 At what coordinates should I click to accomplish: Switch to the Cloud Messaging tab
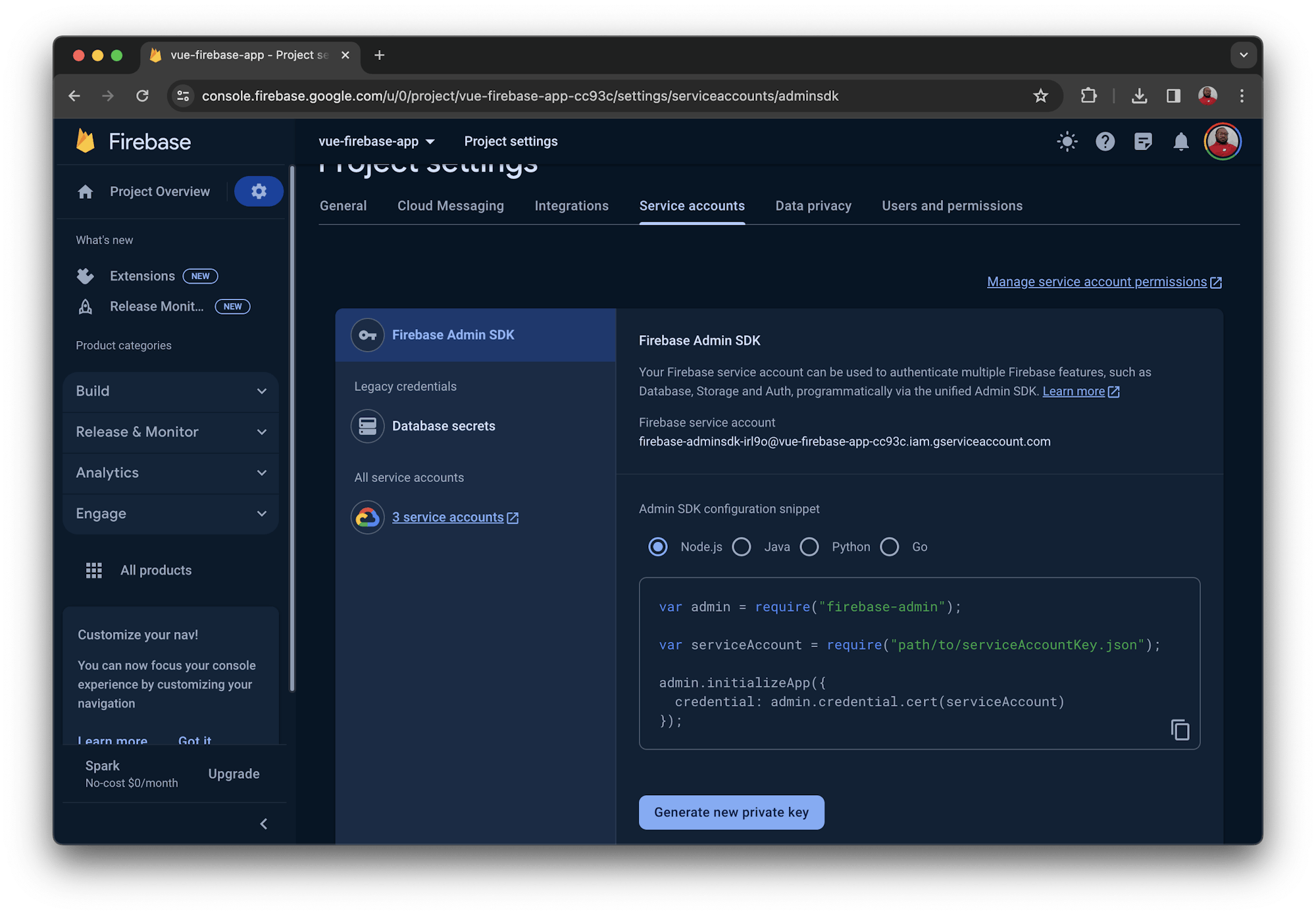450,205
